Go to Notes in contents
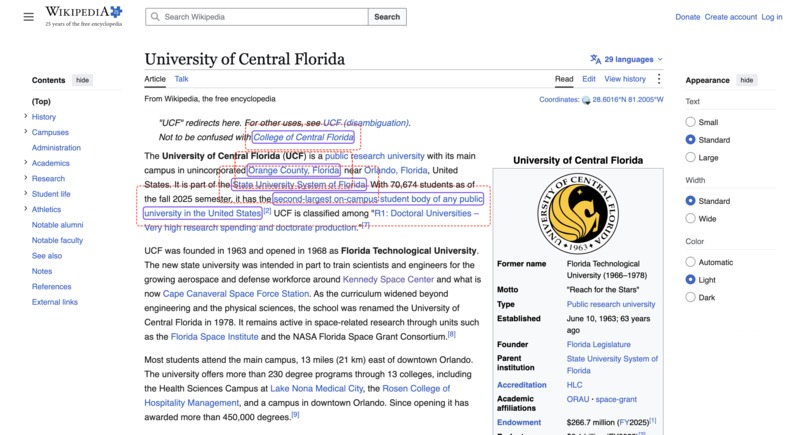Viewport: 806px width, 435px height. (x=42, y=271)
